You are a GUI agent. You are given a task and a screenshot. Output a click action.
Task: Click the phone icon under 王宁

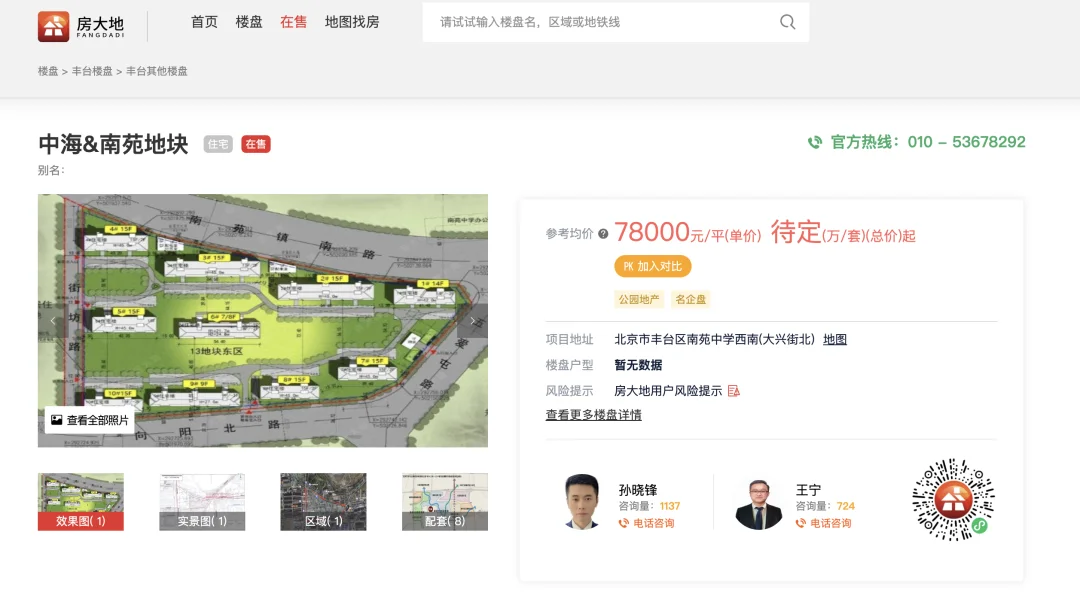pos(800,523)
